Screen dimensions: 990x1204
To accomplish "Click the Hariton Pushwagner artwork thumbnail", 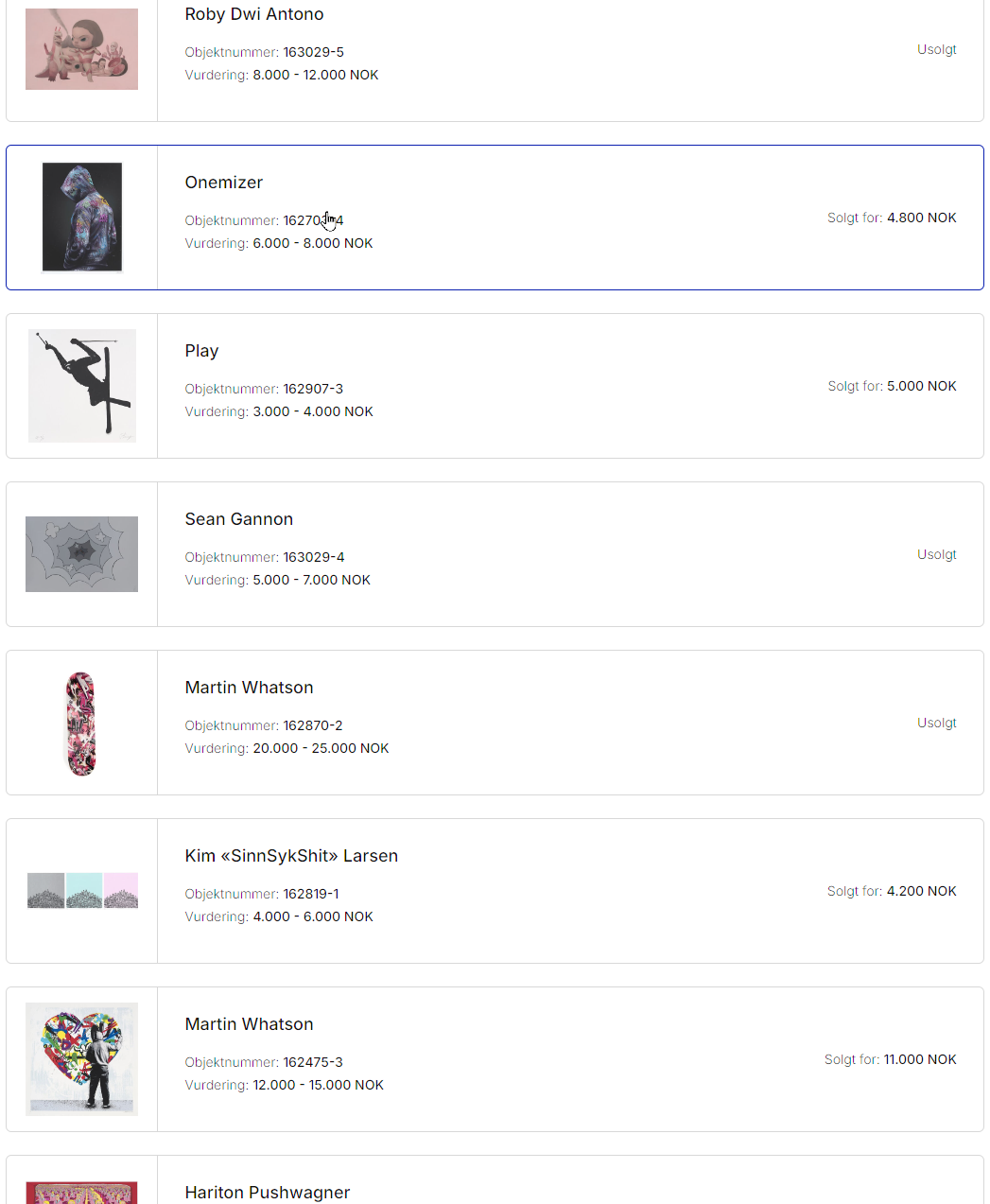I will (x=81, y=1192).
